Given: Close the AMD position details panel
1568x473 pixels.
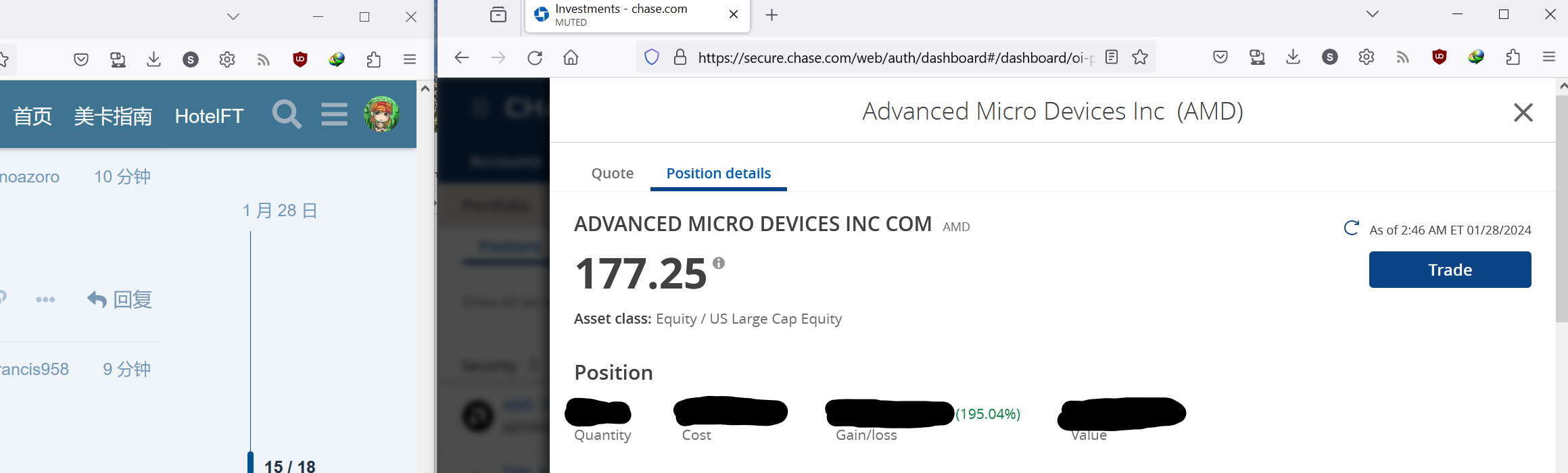Looking at the screenshot, I should (1523, 112).
